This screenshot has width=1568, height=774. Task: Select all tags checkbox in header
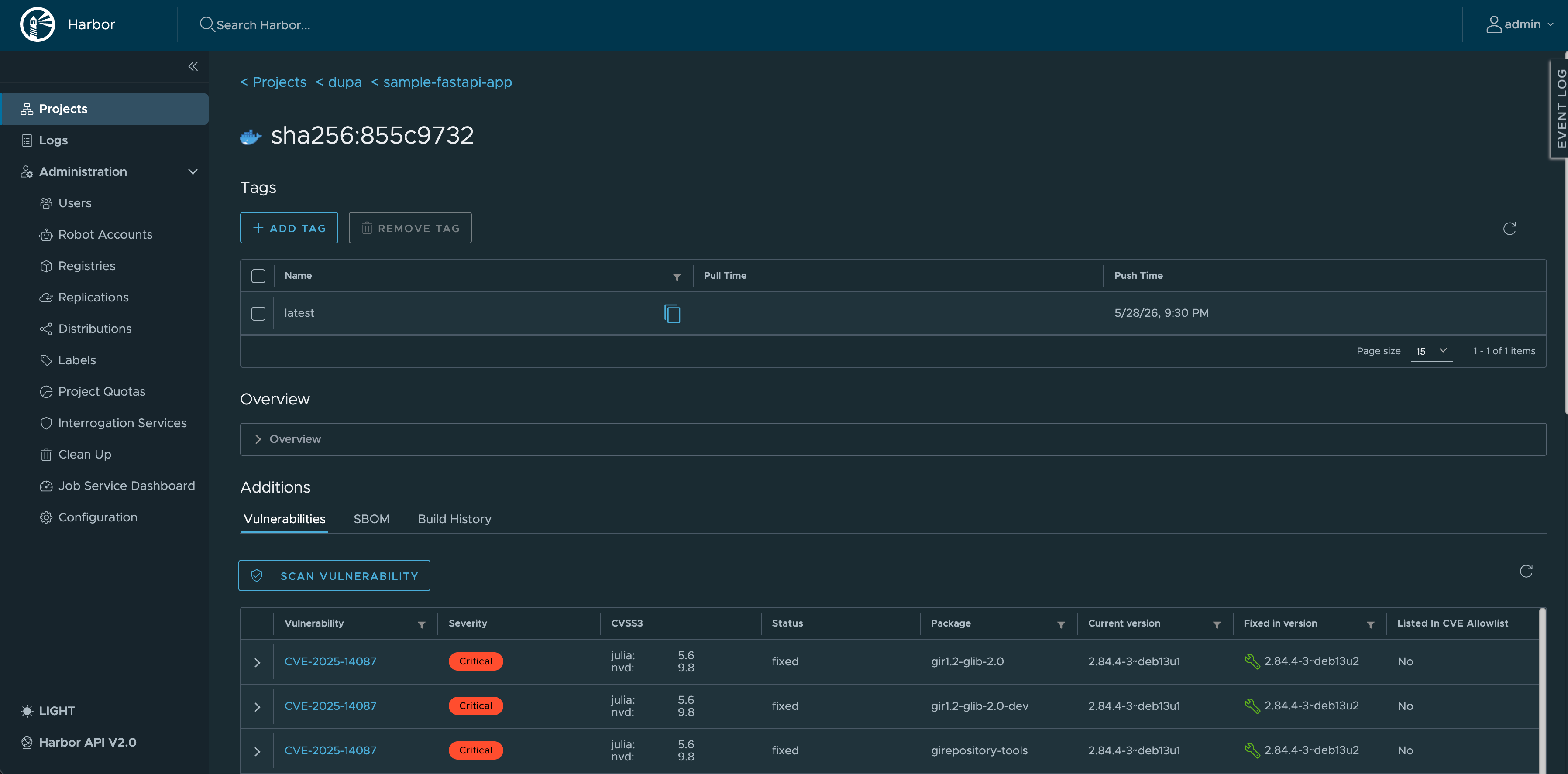(x=258, y=276)
